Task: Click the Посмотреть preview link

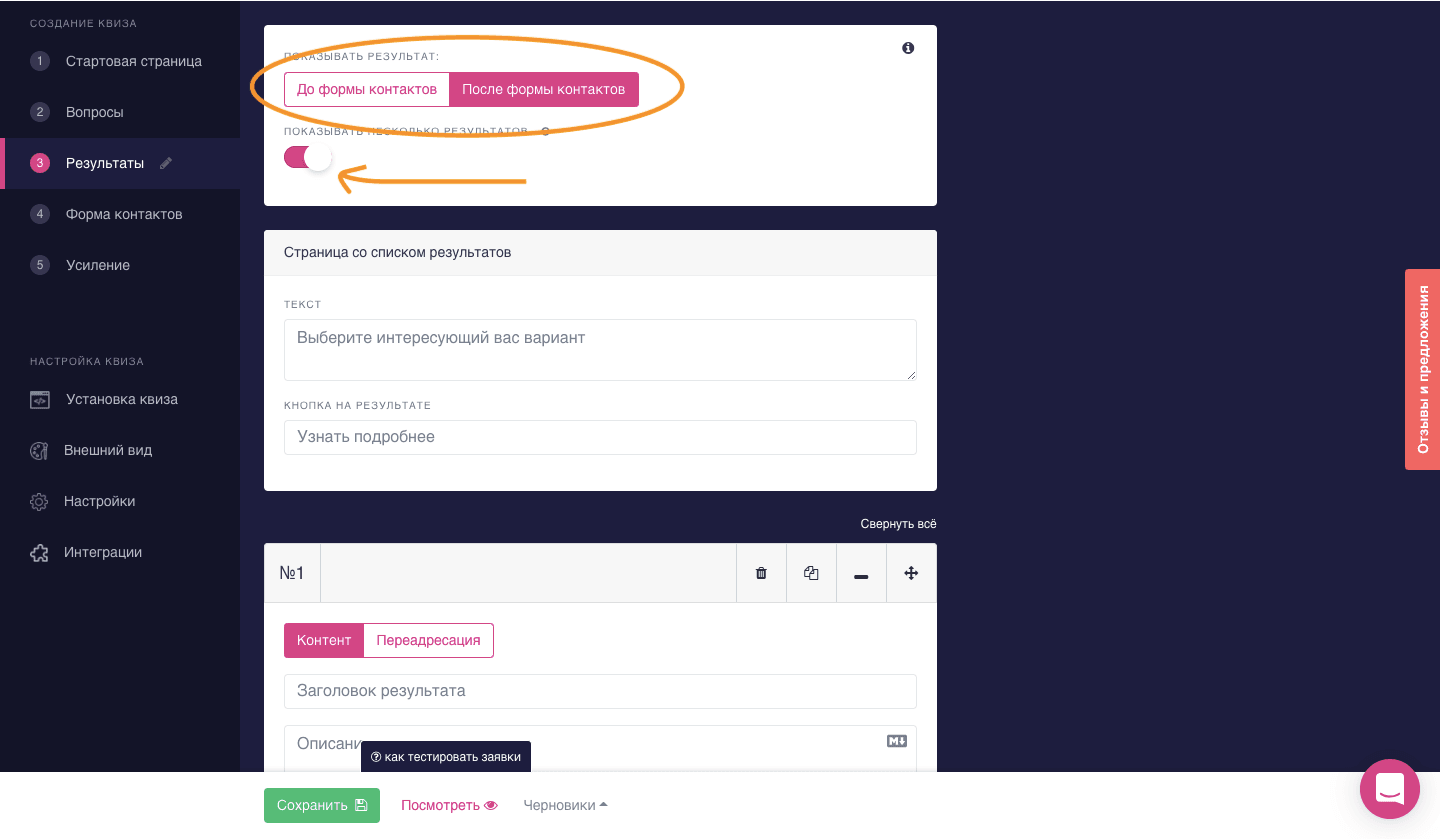Action: (x=449, y=805)
